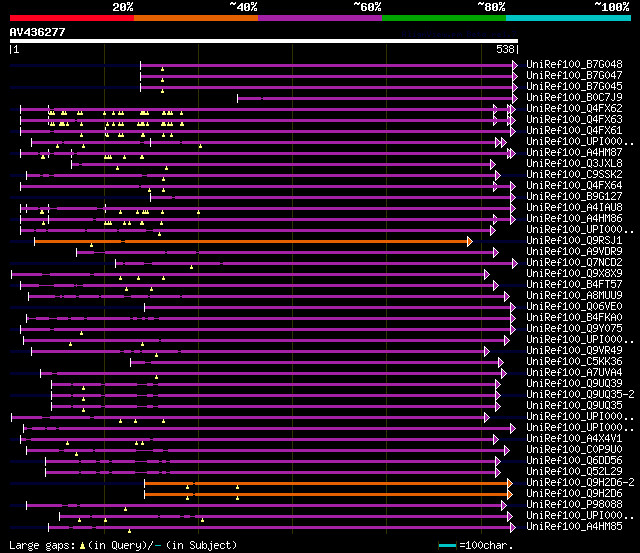Click the UniRef100_Q3JXL8 hit name
640x553 pixels.
coord(574,164)
